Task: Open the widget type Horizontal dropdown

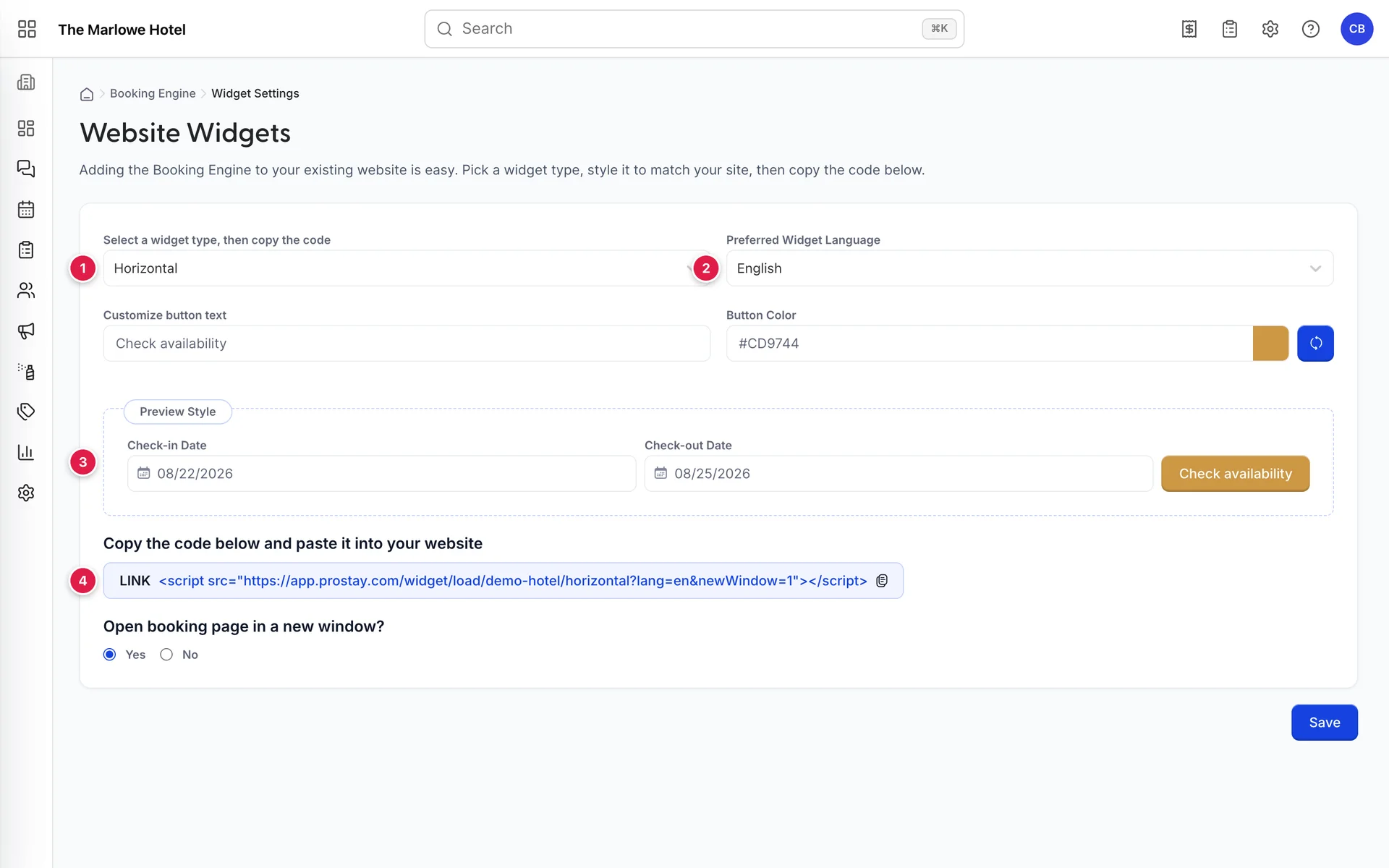Action: coord(407,268)
